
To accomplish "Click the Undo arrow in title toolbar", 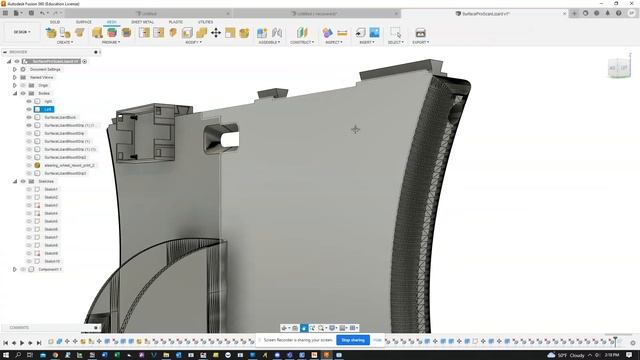I will click(42, 13).
